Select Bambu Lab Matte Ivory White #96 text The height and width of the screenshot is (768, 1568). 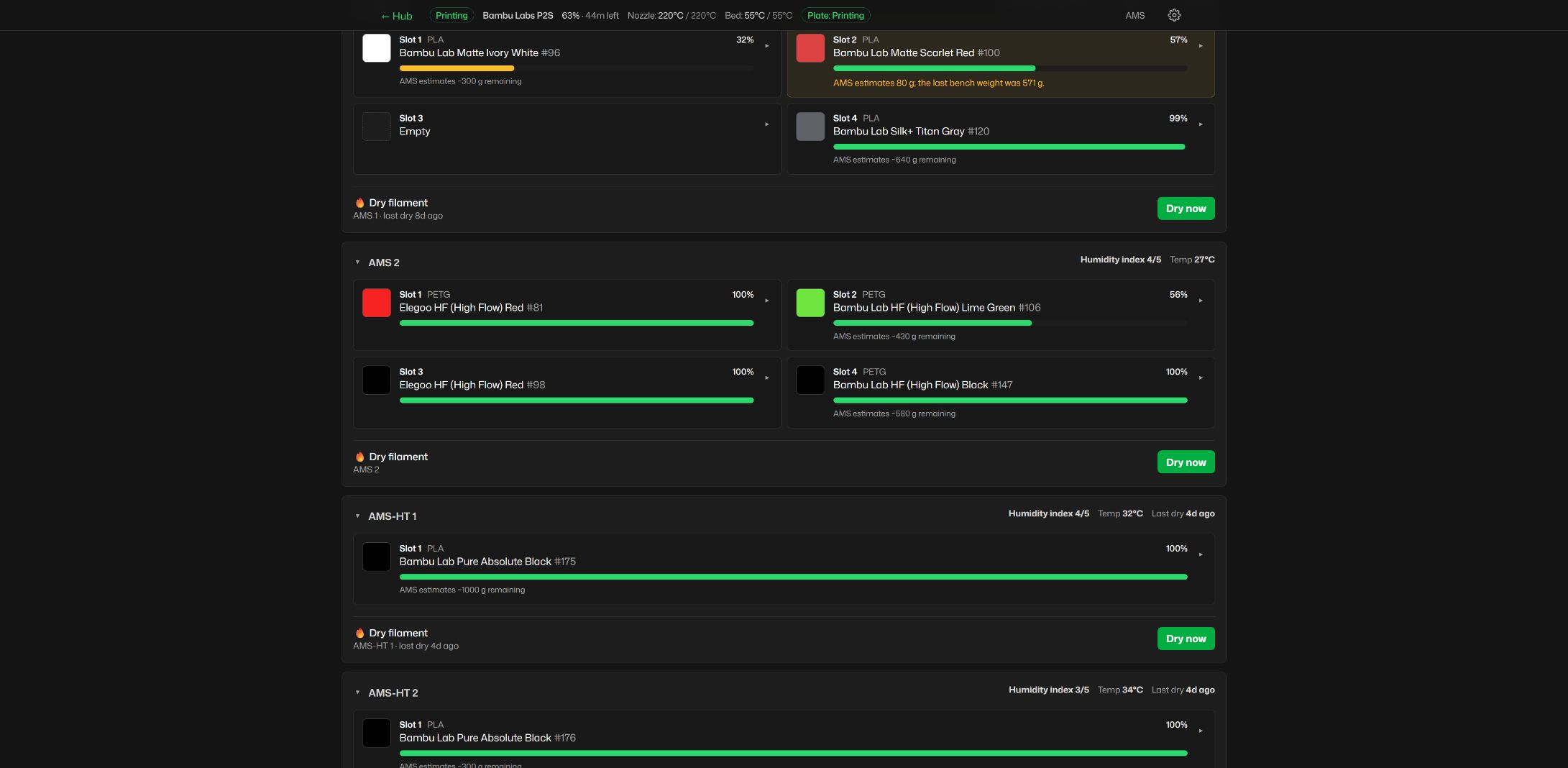coord(480,52)
